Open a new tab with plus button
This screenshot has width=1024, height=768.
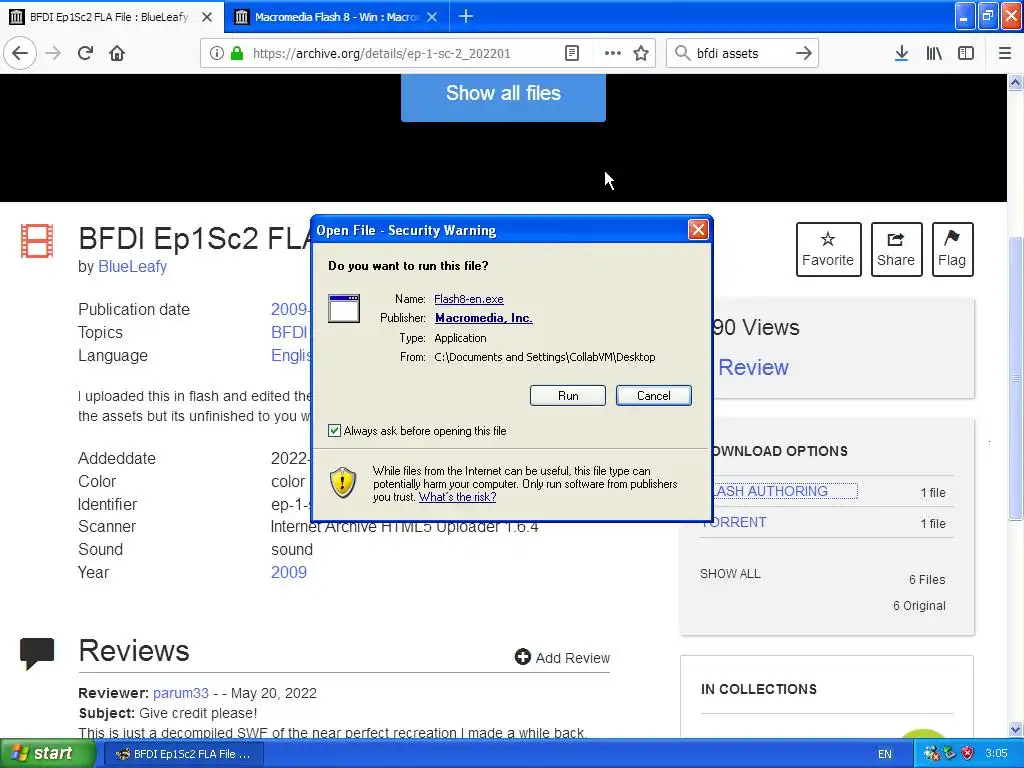[x=466, y=17]
